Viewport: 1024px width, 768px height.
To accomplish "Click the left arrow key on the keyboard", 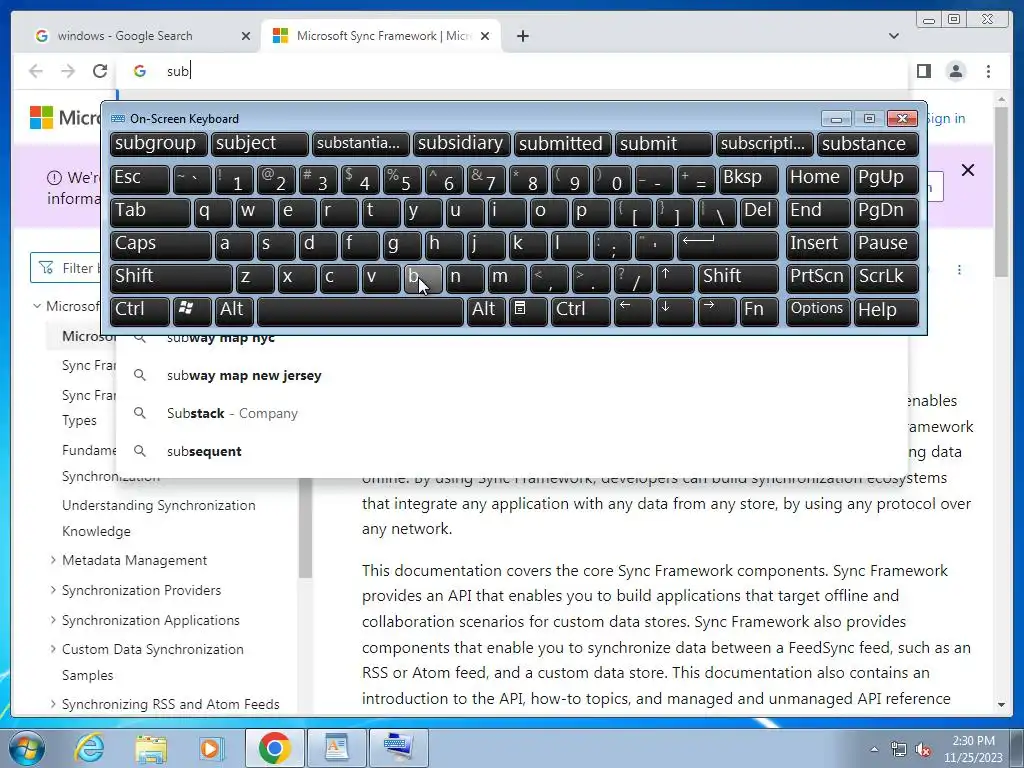I will point(632,311).
